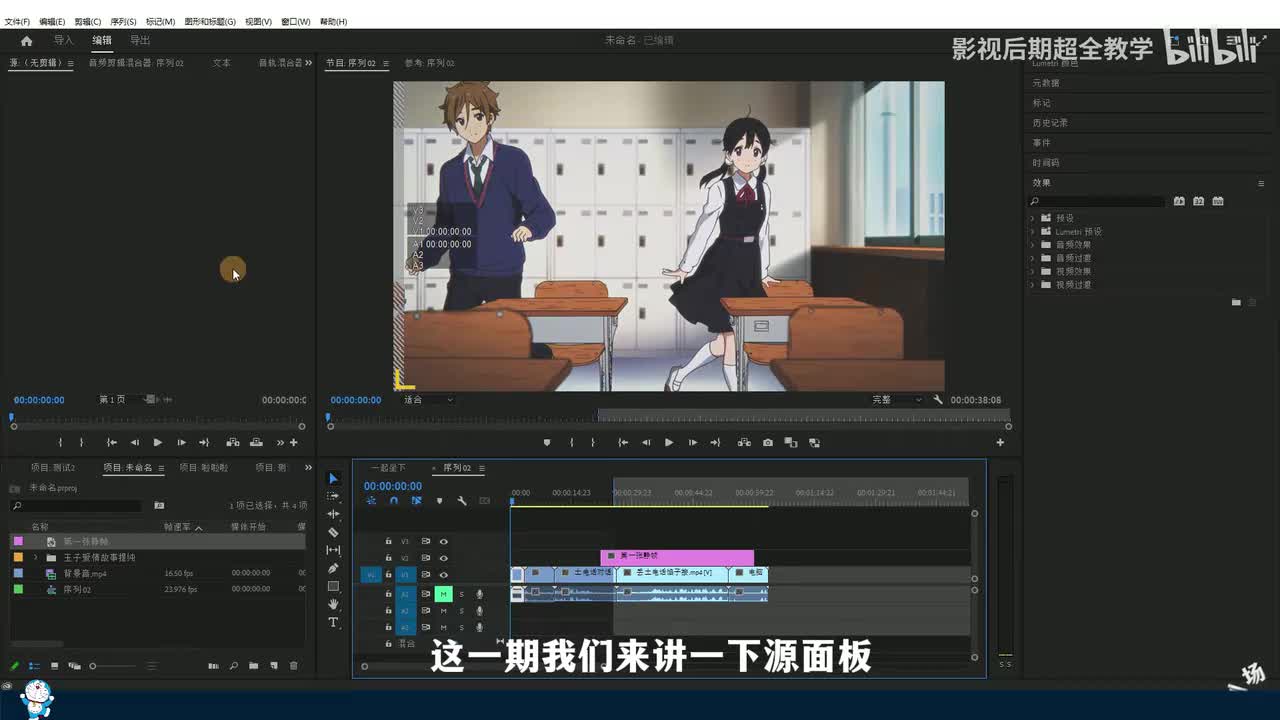
Task: Add marker in timeline header
Action: 439,501
